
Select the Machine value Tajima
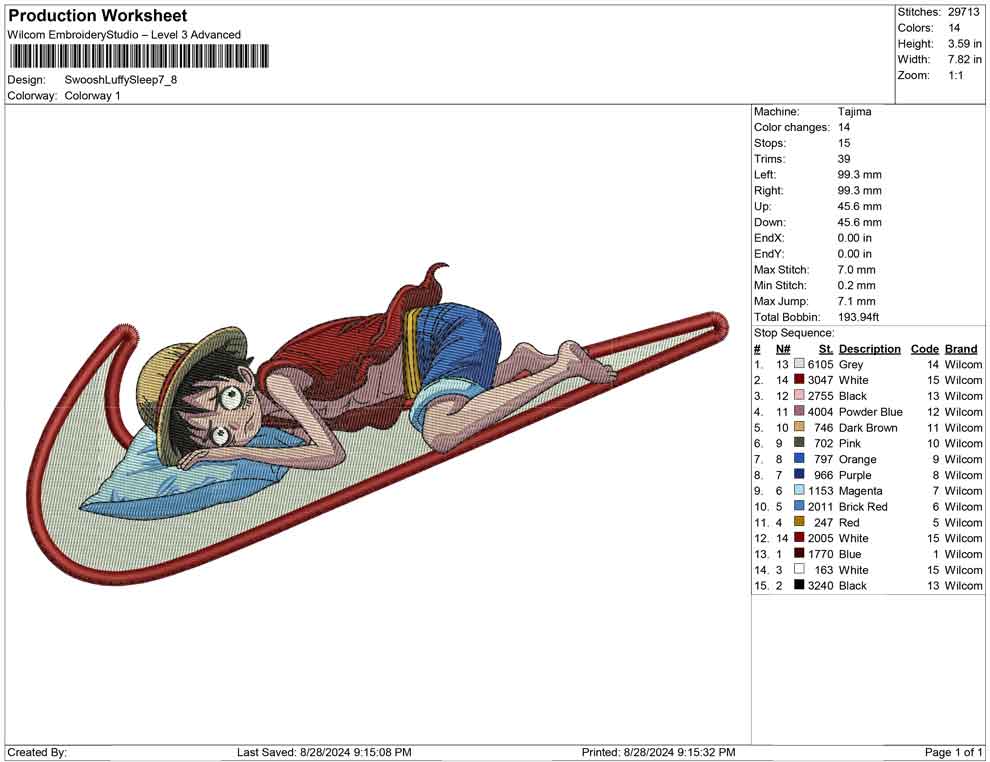[x=854, y=112]
